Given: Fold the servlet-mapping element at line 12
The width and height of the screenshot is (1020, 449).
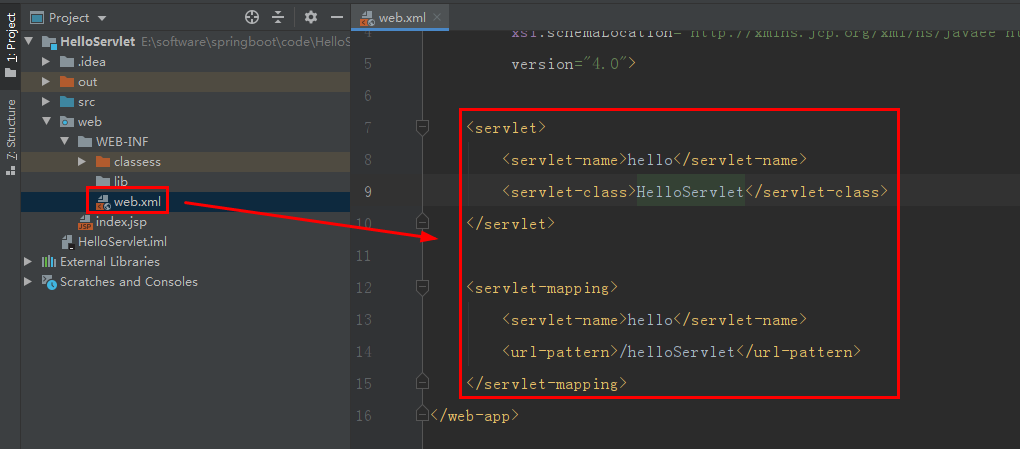Looking at the screenshot, I should coord(422,288).
